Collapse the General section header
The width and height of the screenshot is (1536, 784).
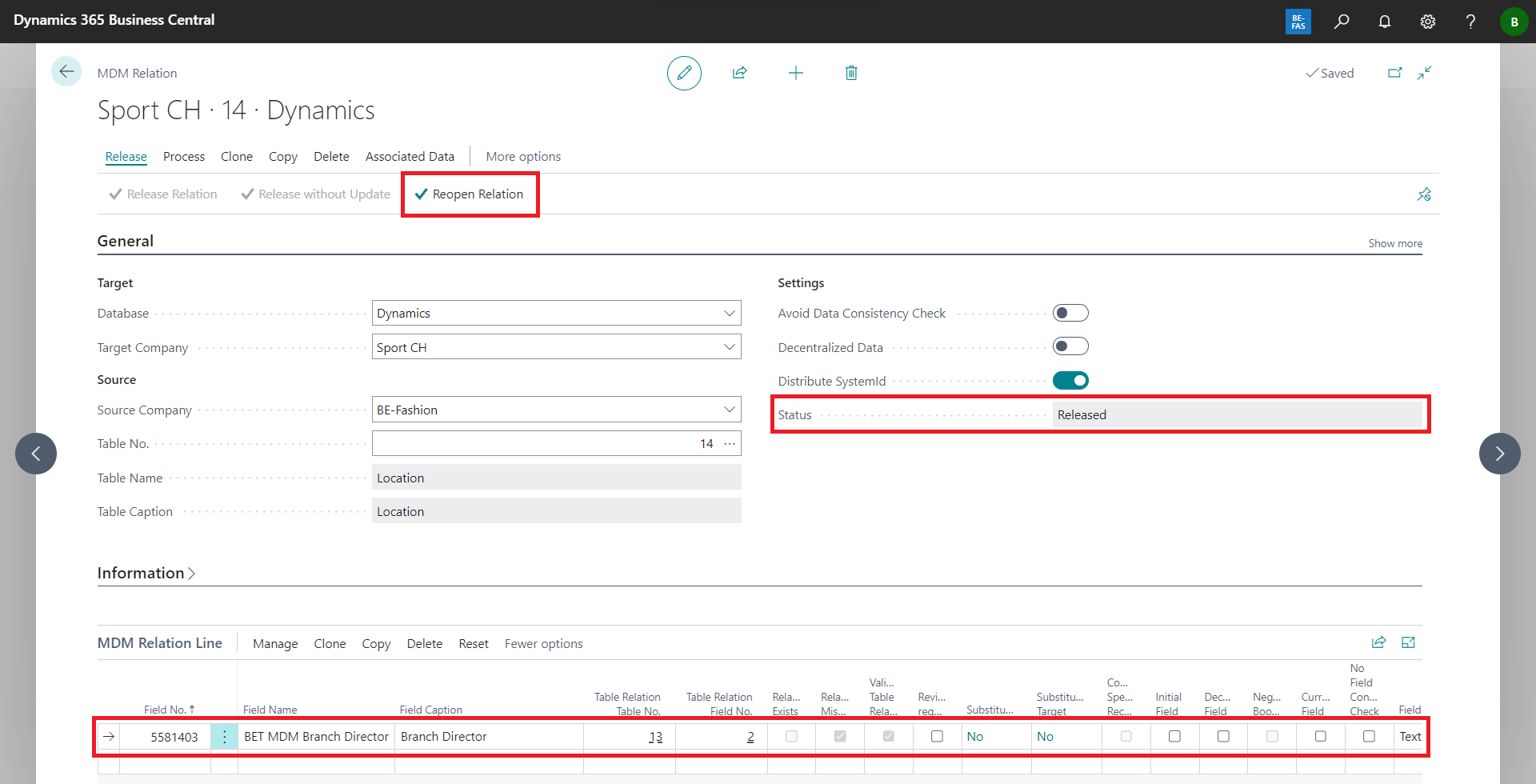[126, 241]
